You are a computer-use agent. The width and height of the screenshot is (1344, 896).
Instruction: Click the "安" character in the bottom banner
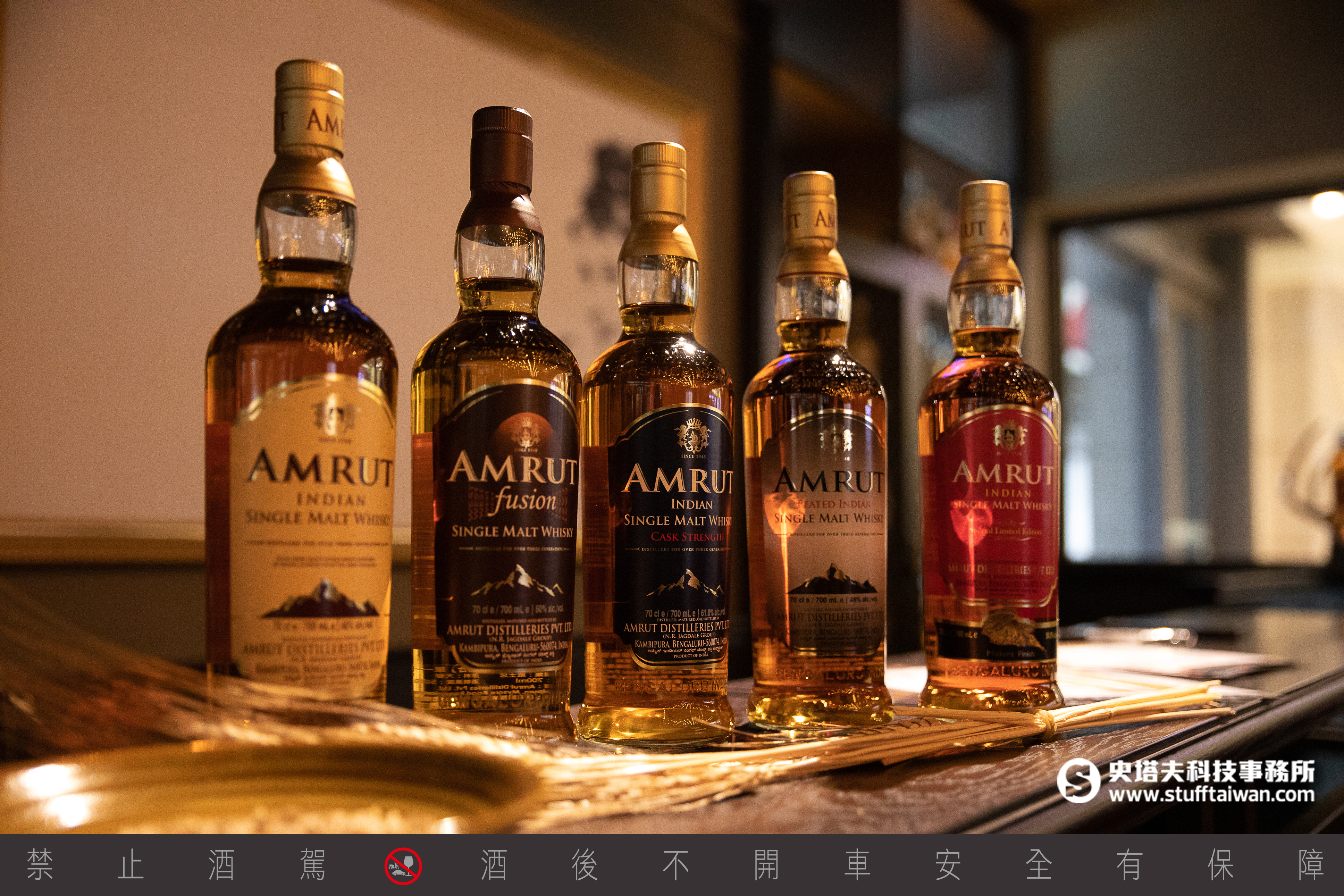click(948, 865)
